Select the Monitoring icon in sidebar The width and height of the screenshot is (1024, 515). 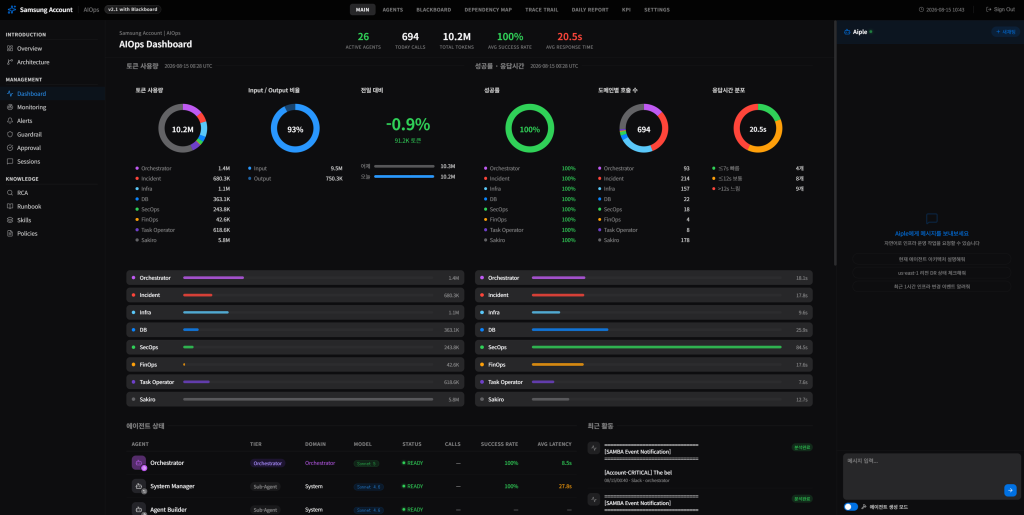point(10,107)
